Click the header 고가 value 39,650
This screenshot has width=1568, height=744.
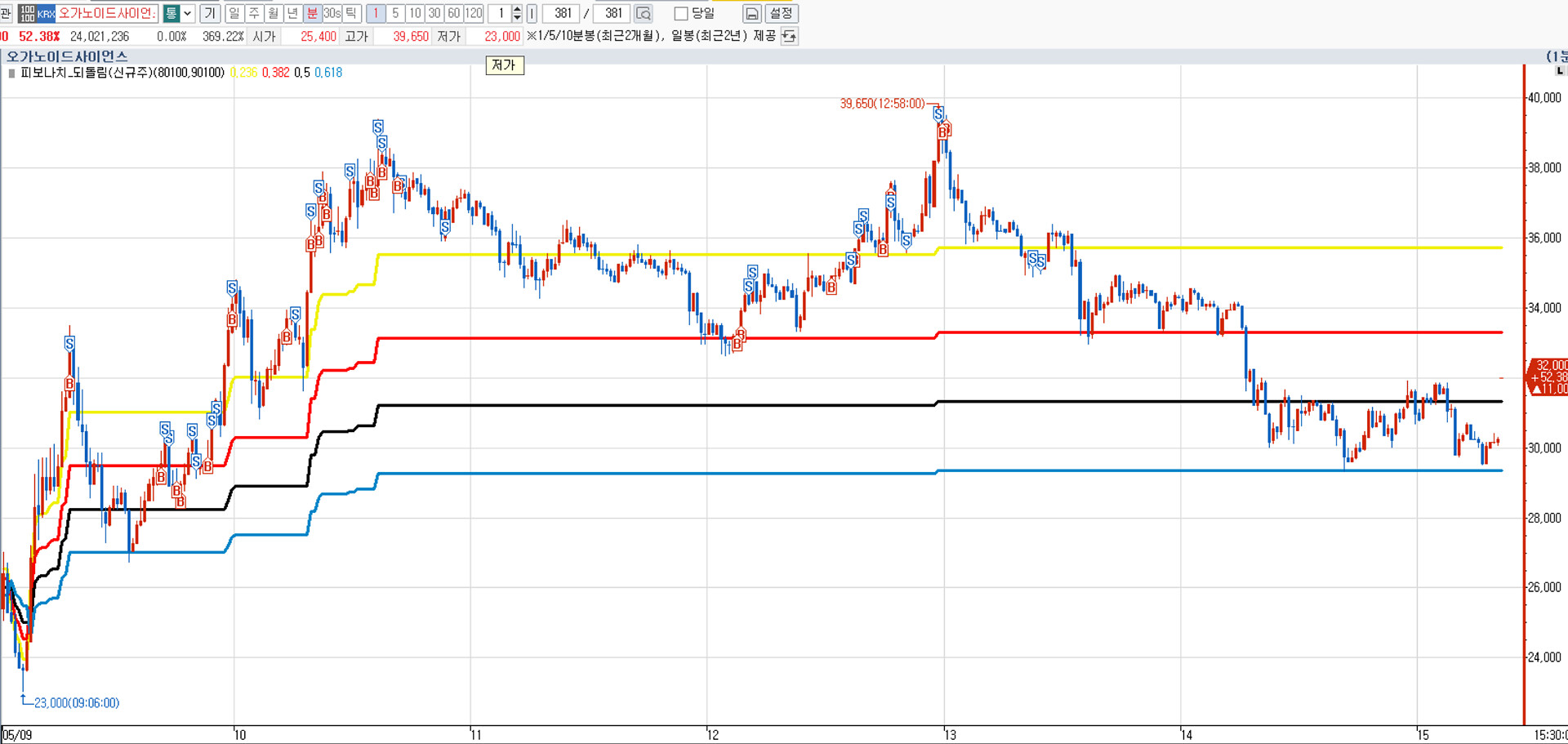coord(411,36)
